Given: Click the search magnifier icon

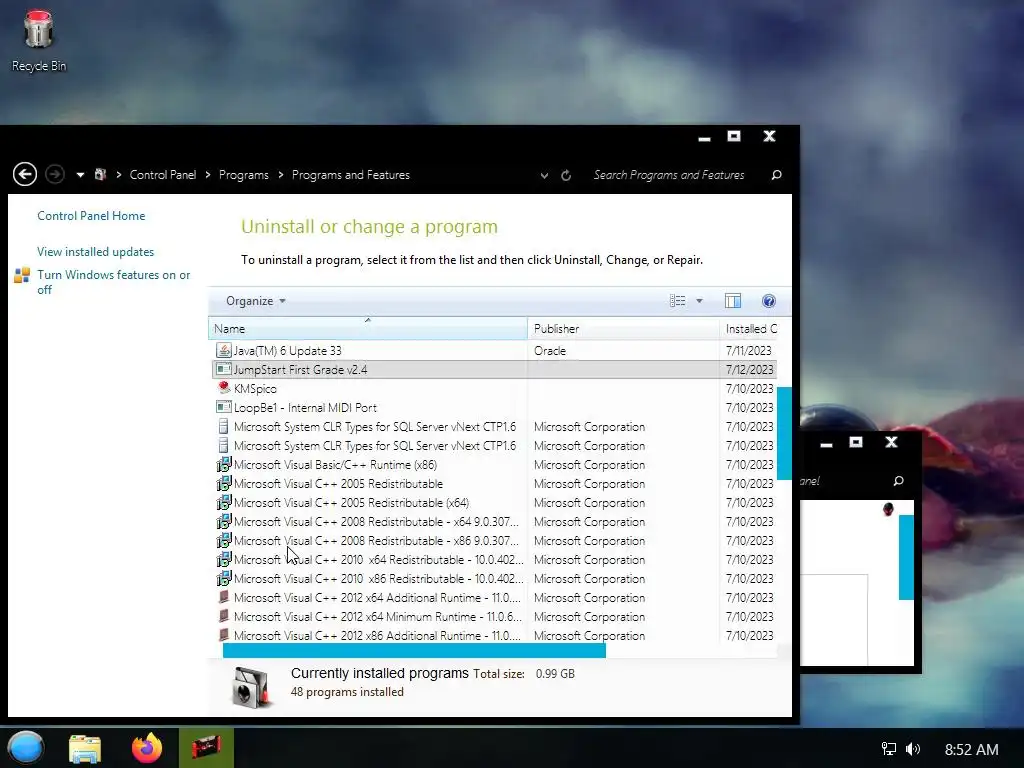Looking at the screenshot, I should [776, 175].
